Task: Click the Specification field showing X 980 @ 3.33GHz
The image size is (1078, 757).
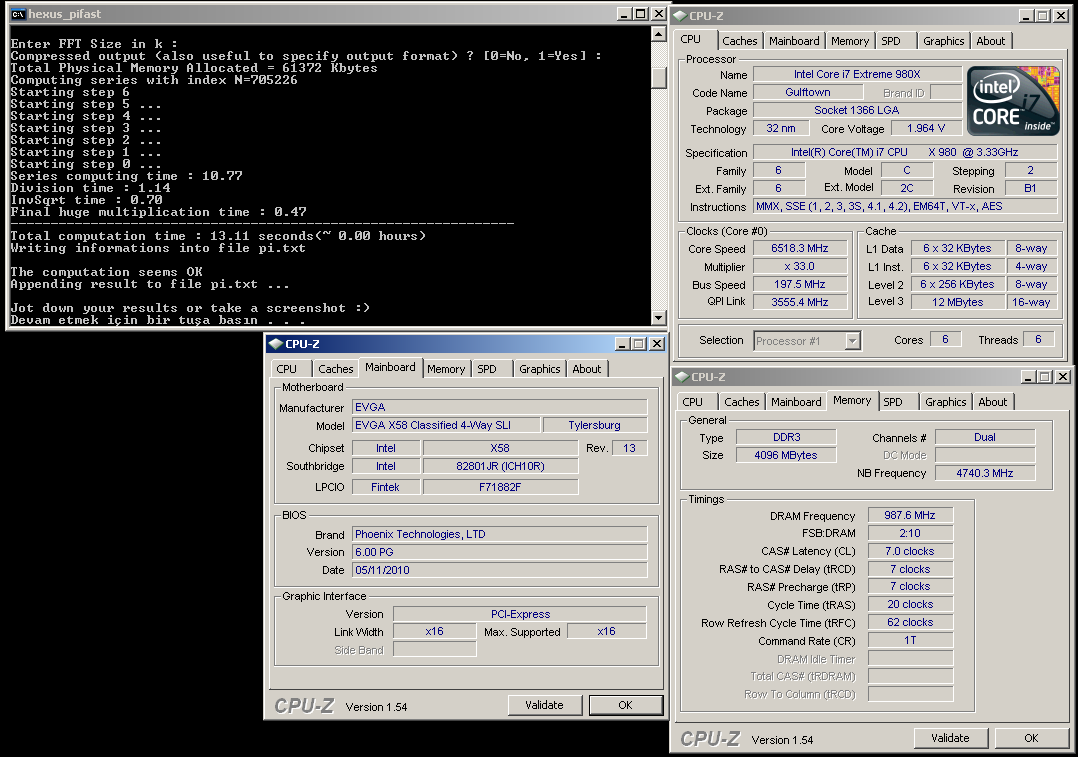Action: pyautogui.click(x=905, y=152)
